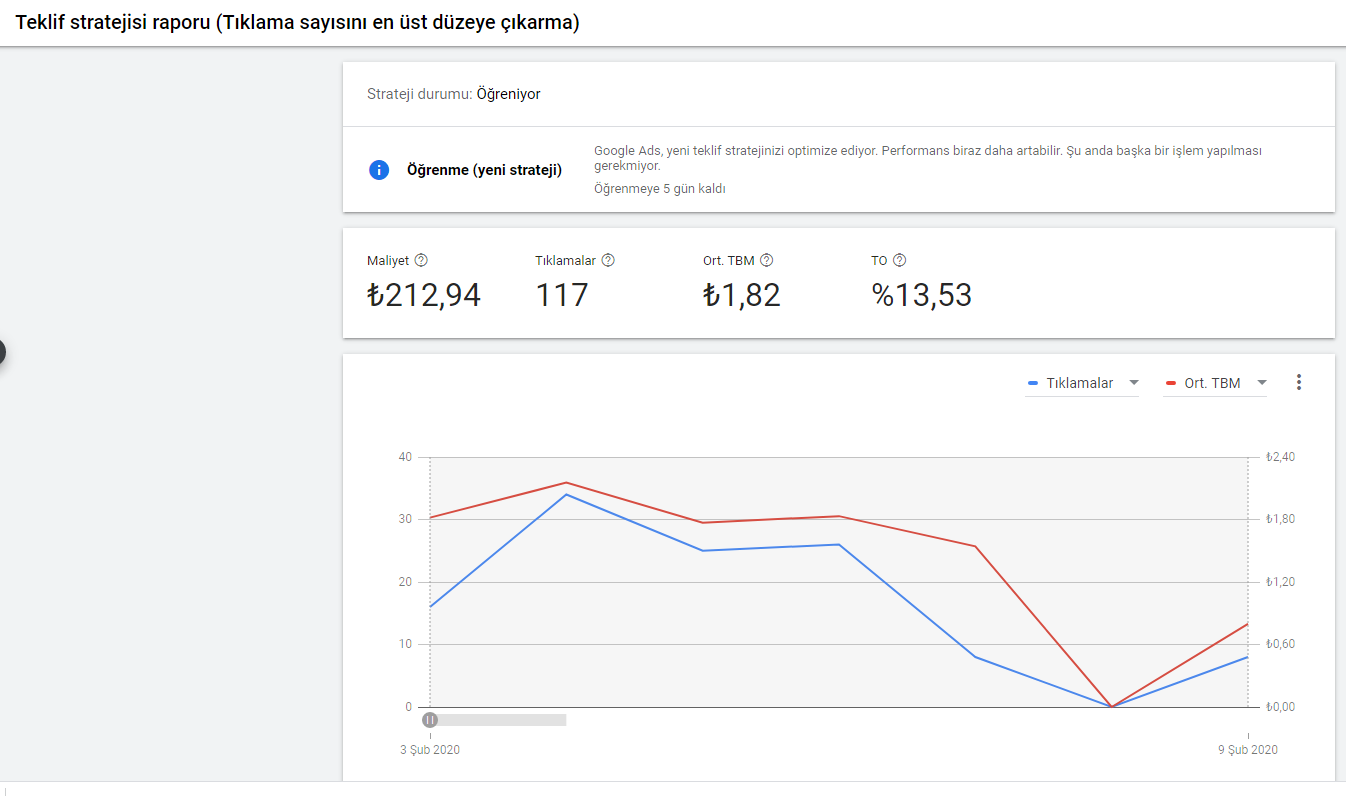The image size is (1346, 796).
Task: Click the help icon next to TO
Action: (899, 260)
